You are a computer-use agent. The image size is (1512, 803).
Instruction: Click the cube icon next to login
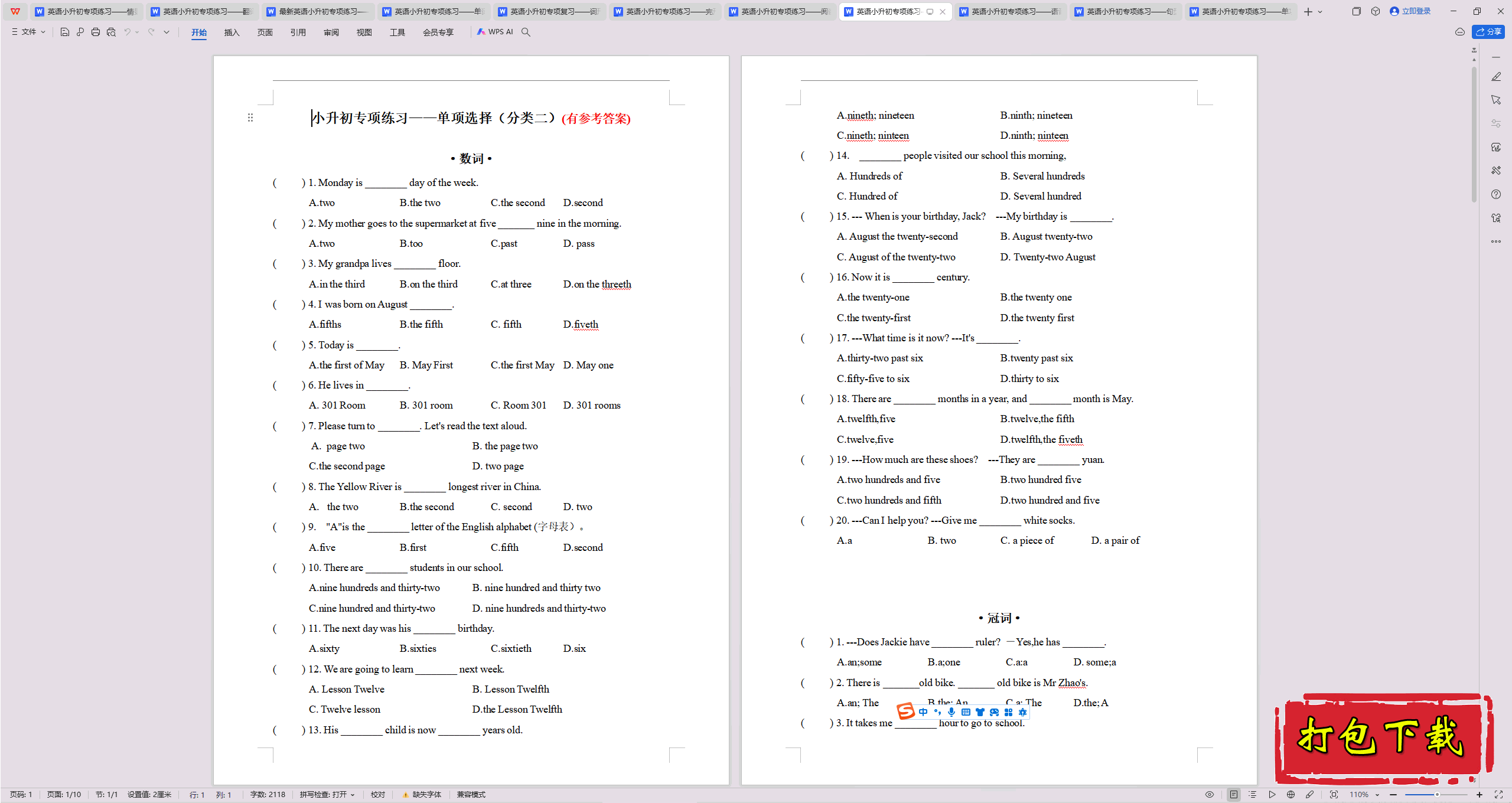(1376, 11)
